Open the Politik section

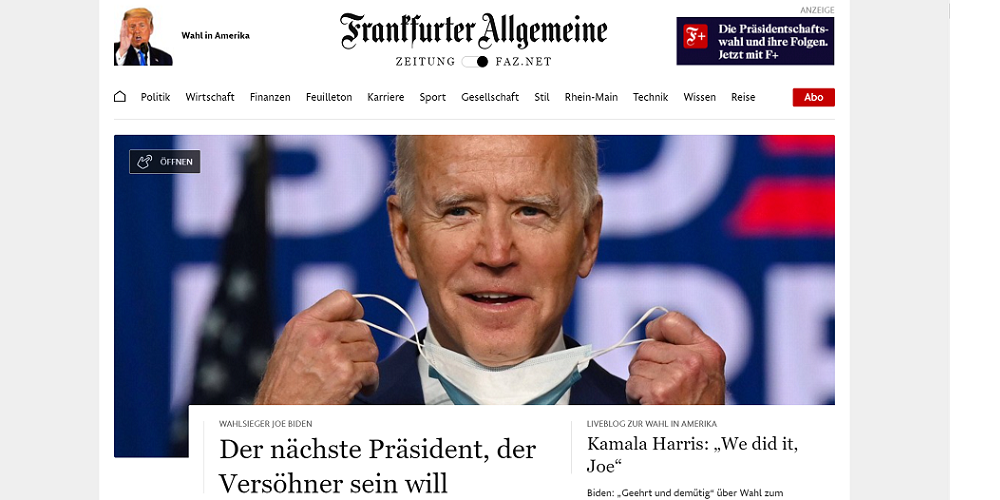coord(156,98)
